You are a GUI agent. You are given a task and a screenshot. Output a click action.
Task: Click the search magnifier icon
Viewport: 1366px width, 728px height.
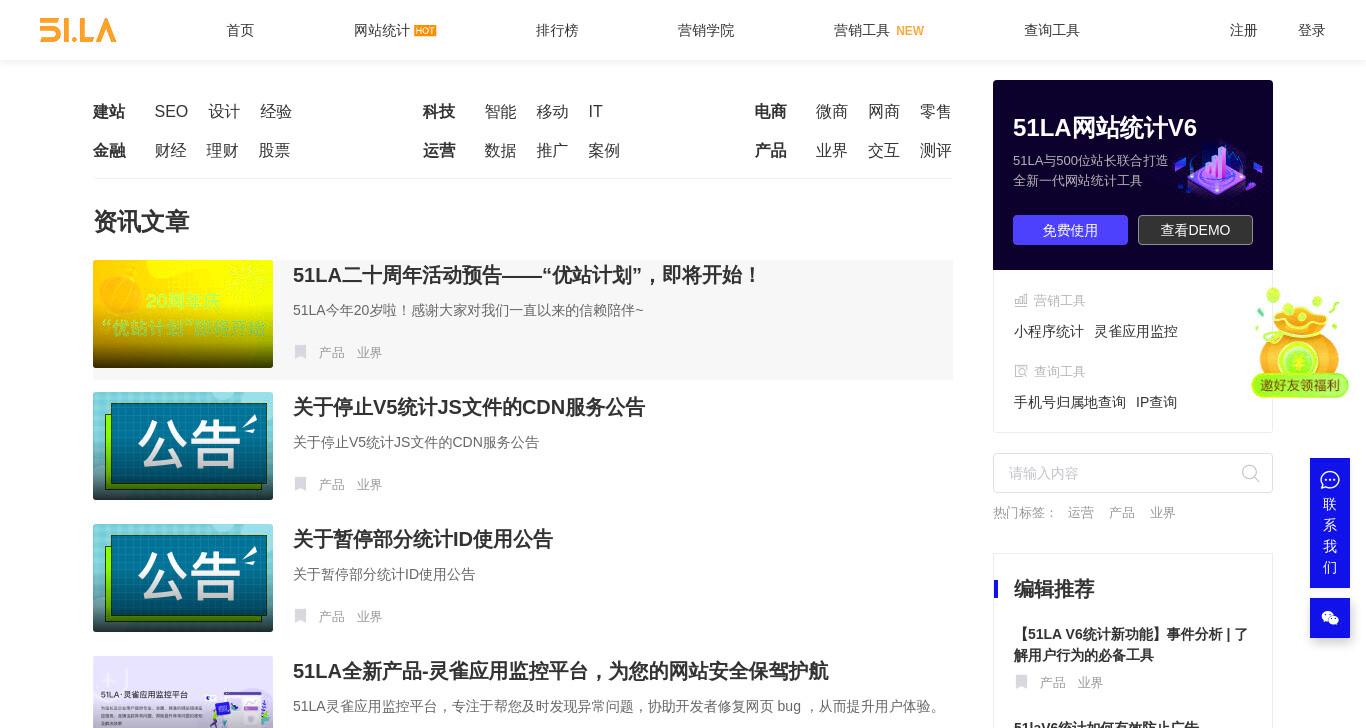[1250, 473]
